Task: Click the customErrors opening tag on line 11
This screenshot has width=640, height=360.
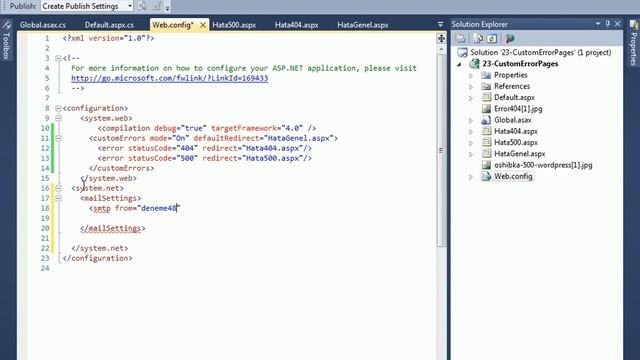Action: (213, 138)
